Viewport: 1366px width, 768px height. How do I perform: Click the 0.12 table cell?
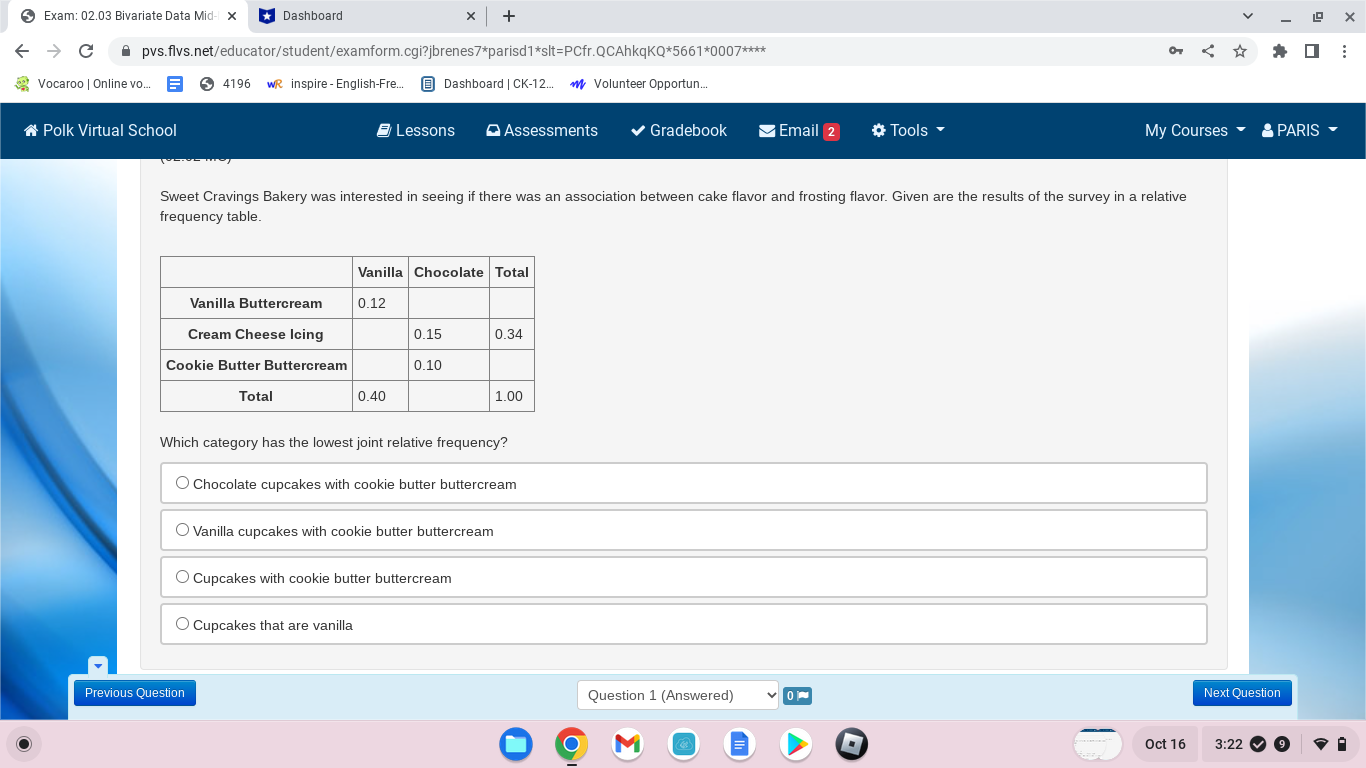(x=380, y=303)
